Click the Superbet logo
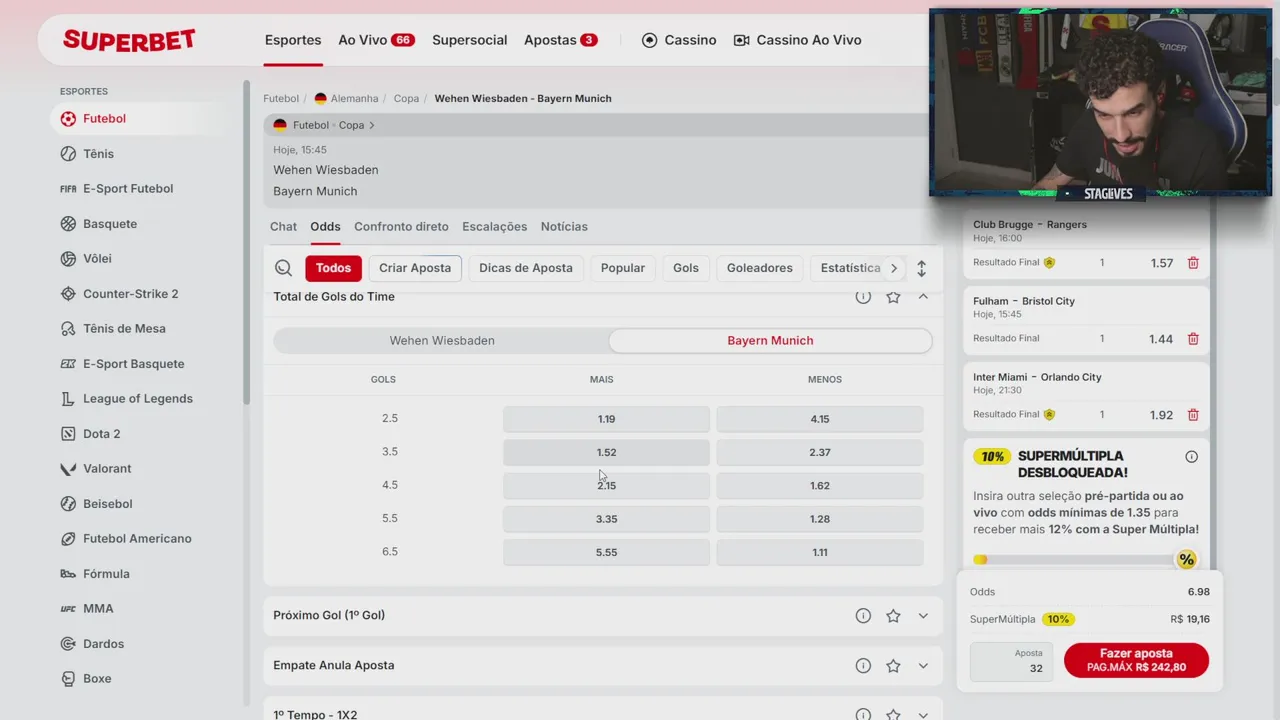Screen dimensions: 1280x720 129,40
